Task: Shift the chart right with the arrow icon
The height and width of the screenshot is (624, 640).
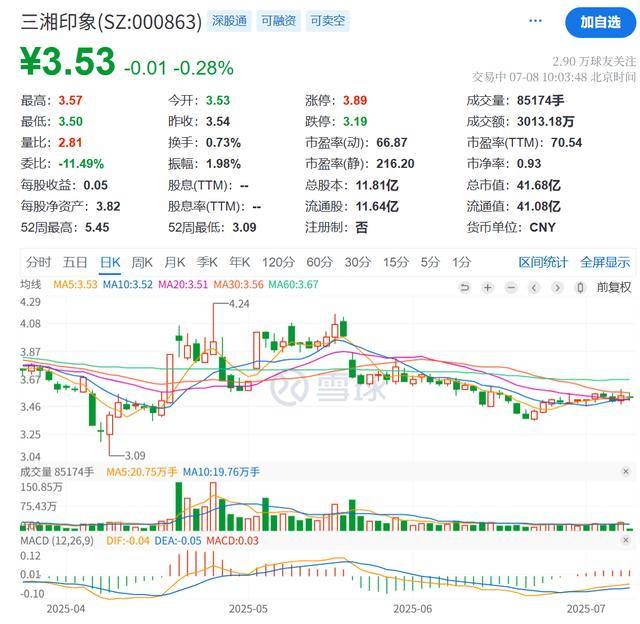Action: coord(557,288)
